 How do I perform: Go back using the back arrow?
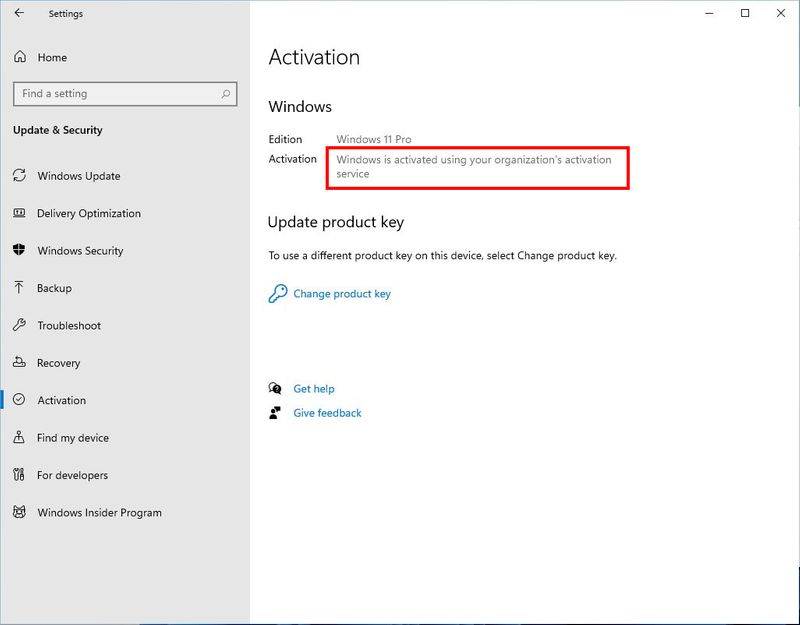pos(19,13)
